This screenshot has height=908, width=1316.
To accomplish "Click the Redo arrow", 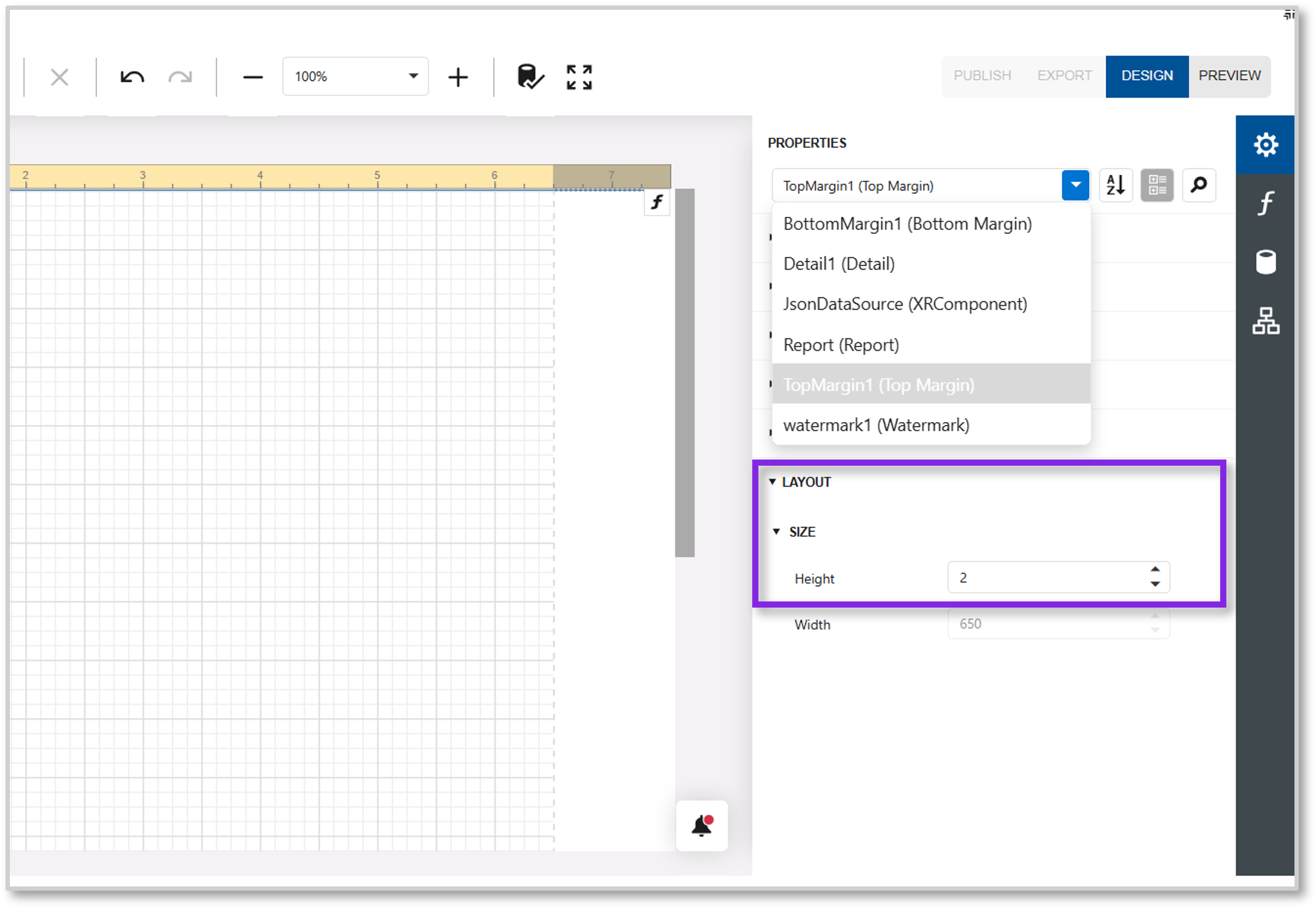I will pyautogui.click(x=180, y=76).
